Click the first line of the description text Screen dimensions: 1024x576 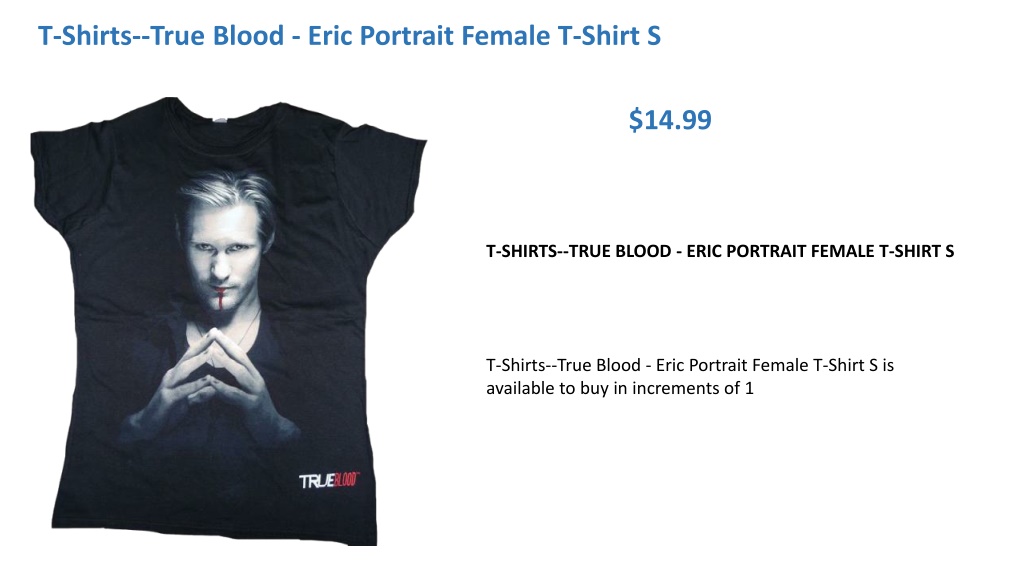tap(690, 365)
